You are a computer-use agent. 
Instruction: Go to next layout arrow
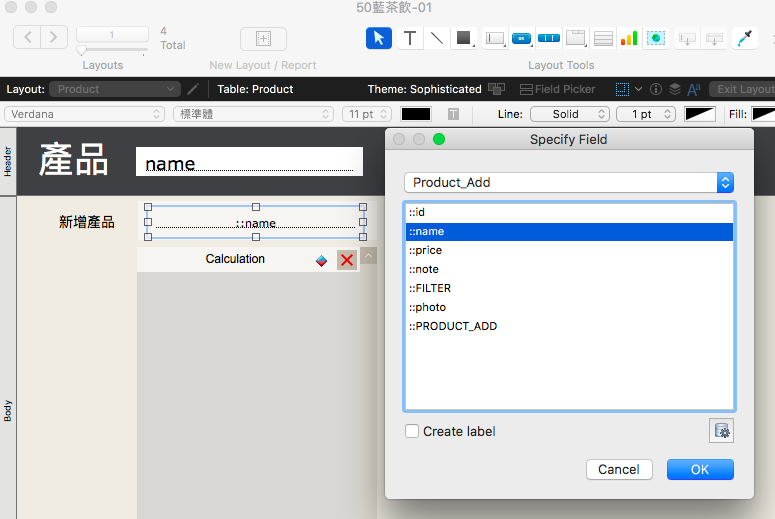point(54,37)
